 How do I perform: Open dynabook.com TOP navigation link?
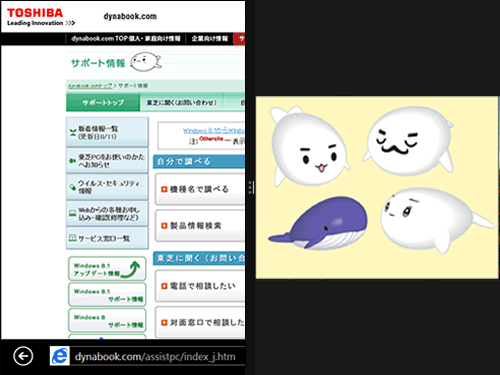coord(99,39)
